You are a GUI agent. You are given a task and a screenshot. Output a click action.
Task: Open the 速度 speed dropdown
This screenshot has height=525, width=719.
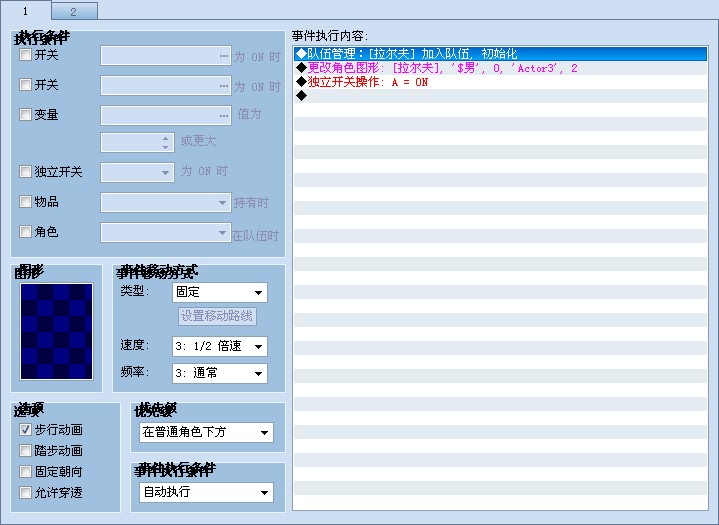(x=220, y=346)
